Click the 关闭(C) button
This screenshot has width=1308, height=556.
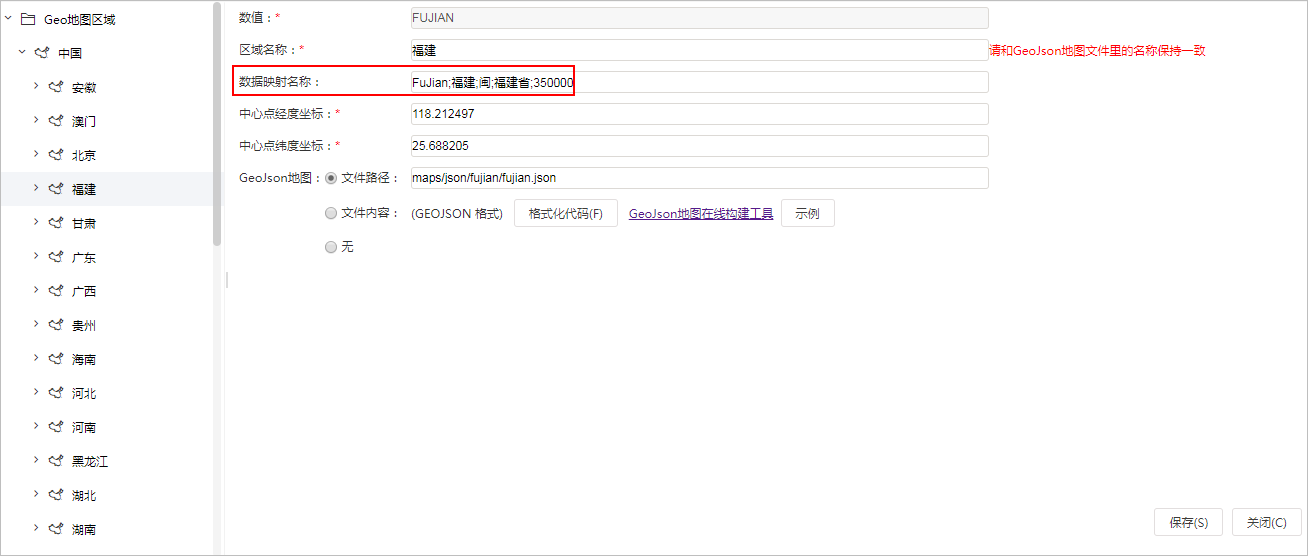[1266, 522]
